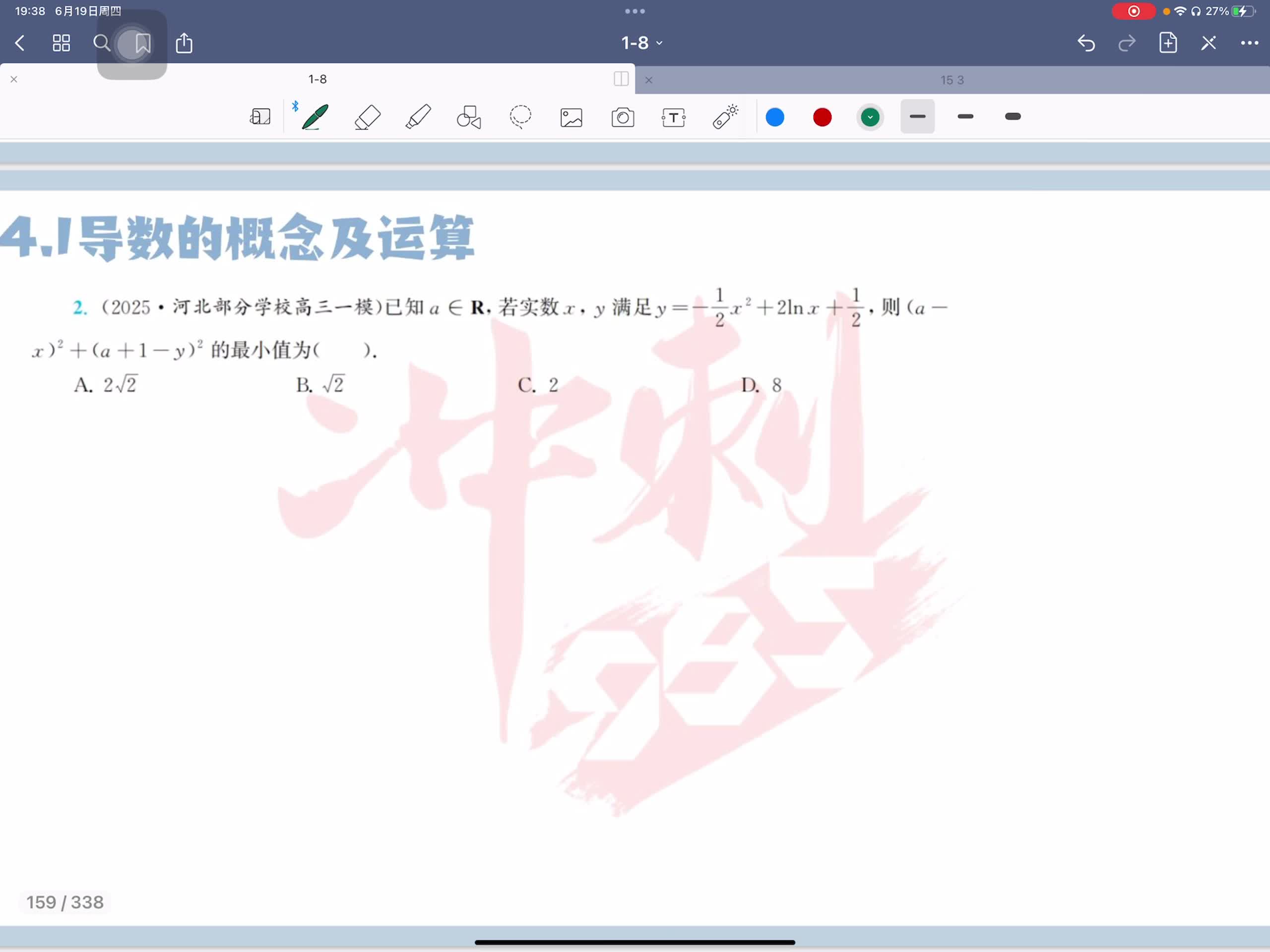Select the Highlighter tool
This screenshot has width=1270, height=952.
point(418,117)
